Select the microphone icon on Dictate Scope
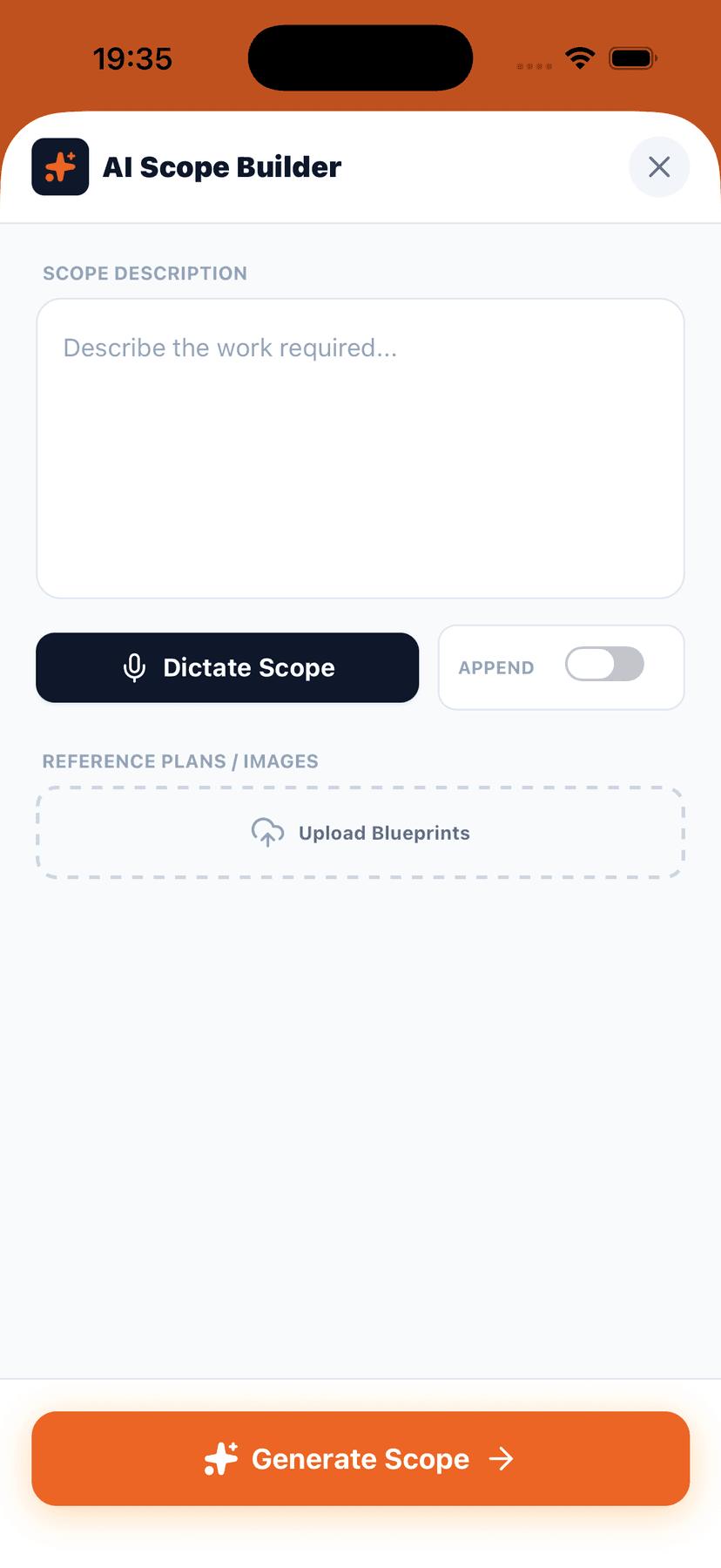 [x=135, y=667]
